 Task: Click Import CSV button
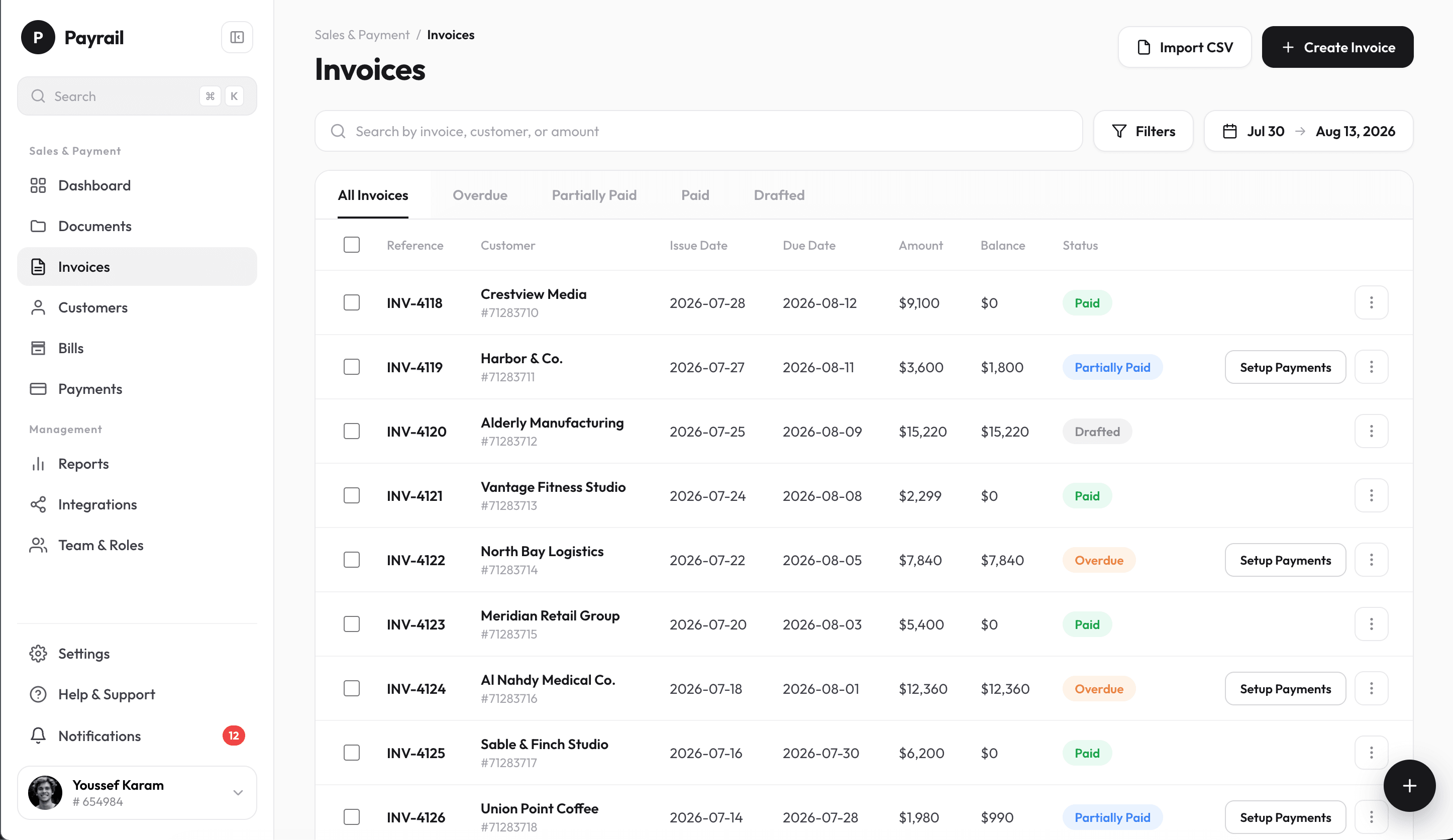point(1184,47)
